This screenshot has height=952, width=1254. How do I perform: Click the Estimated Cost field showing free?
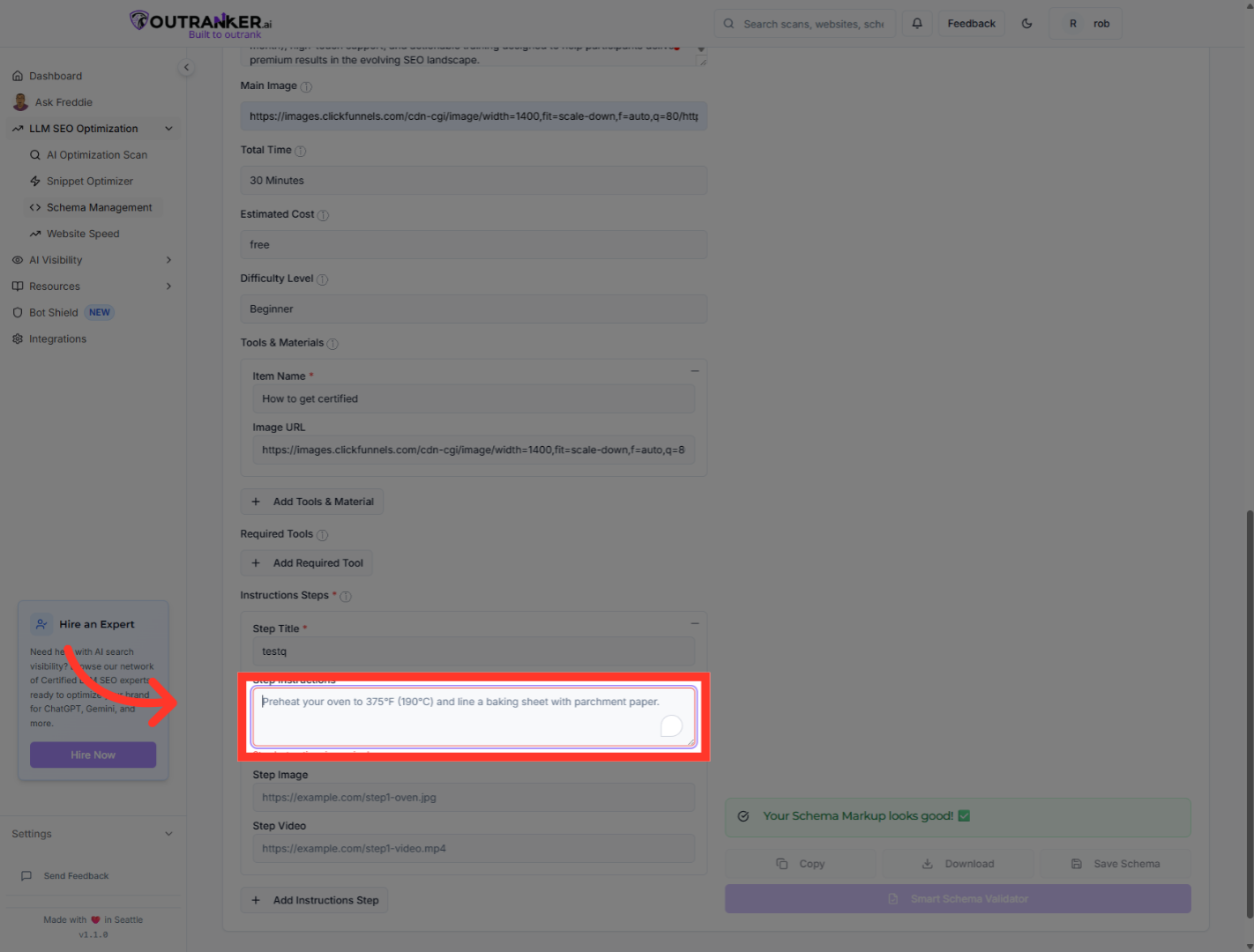click(x=474, y=245)
